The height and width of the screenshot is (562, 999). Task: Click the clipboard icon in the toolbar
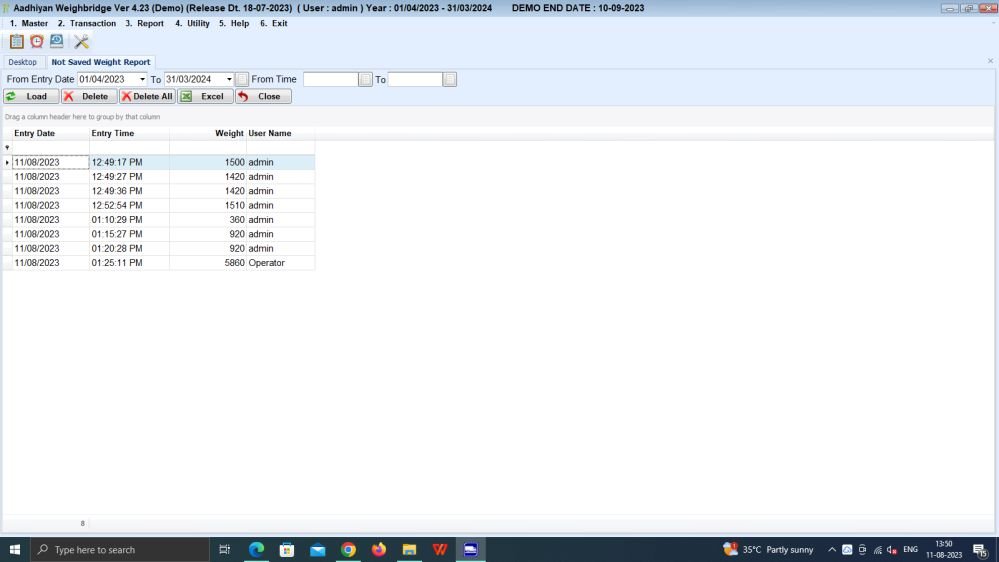(x=16, y=42)
